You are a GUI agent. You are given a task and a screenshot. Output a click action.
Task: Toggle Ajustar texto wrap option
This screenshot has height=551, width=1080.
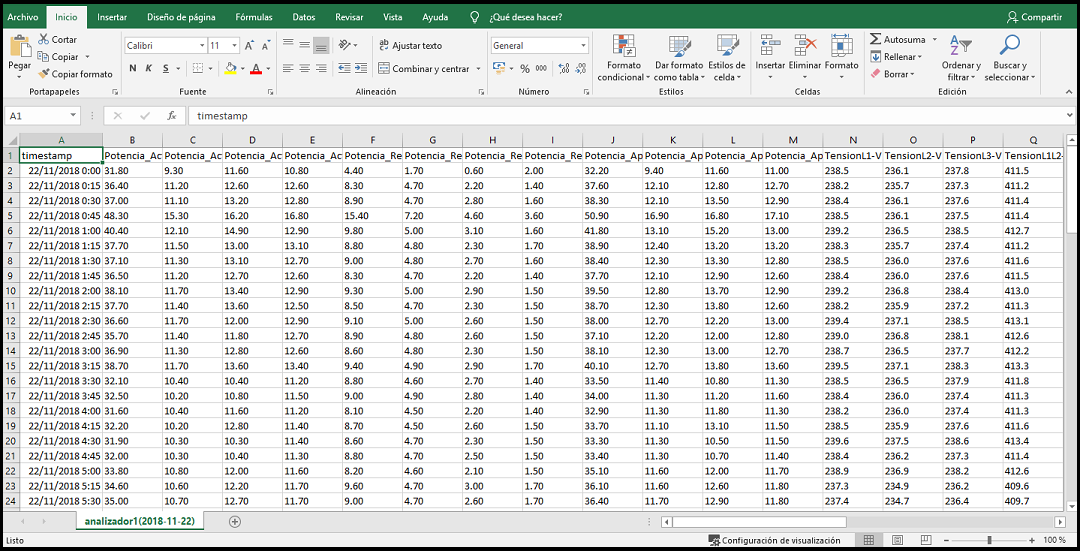[410, 46]
